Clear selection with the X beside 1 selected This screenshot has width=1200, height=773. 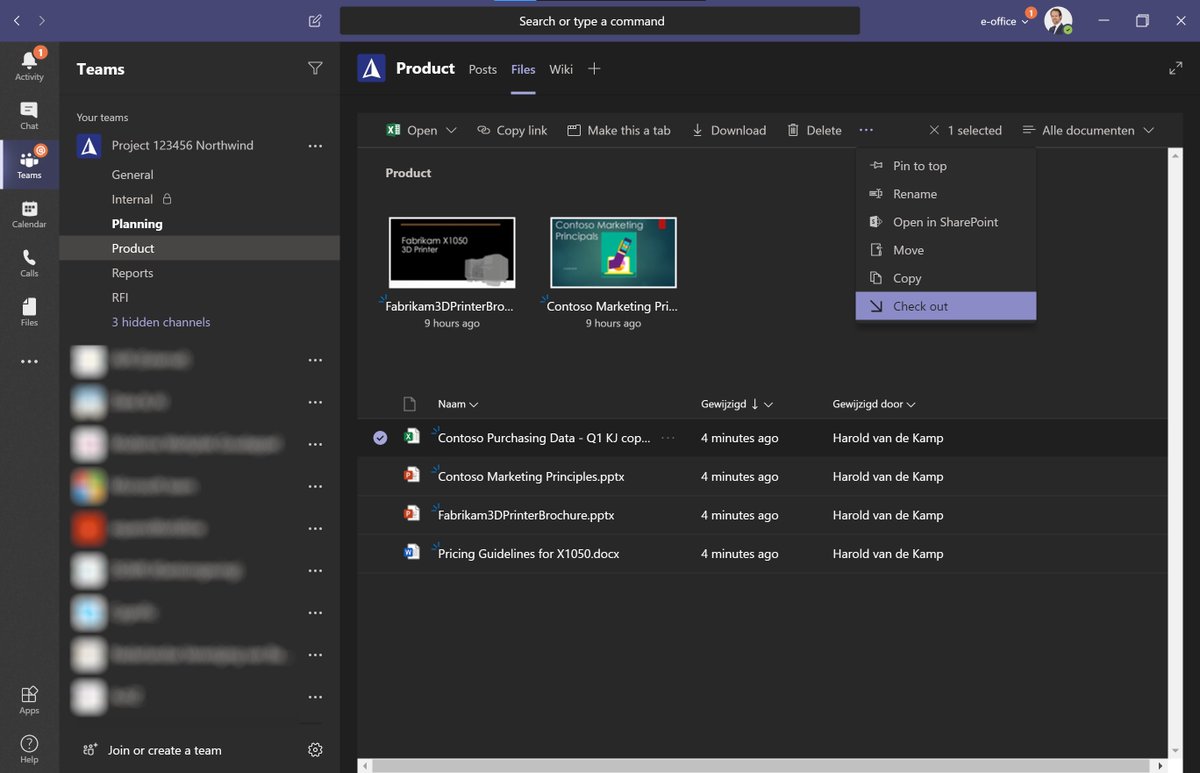934,130
